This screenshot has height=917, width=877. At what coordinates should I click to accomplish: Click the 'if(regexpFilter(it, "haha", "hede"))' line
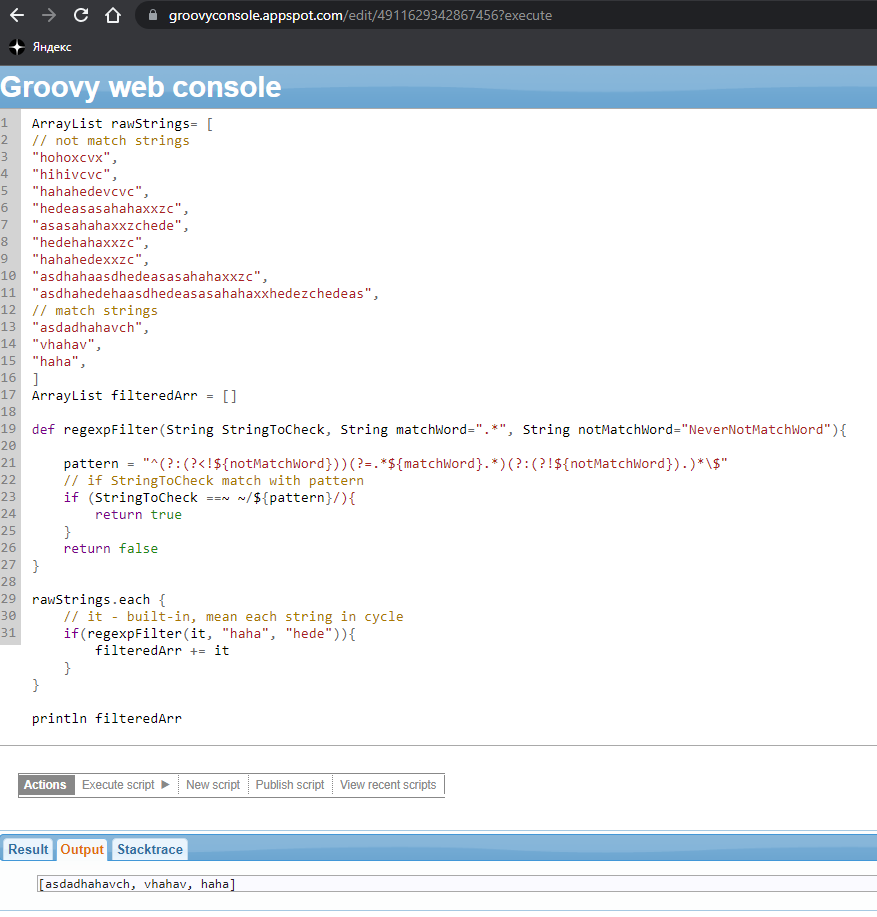click(209, 633)
